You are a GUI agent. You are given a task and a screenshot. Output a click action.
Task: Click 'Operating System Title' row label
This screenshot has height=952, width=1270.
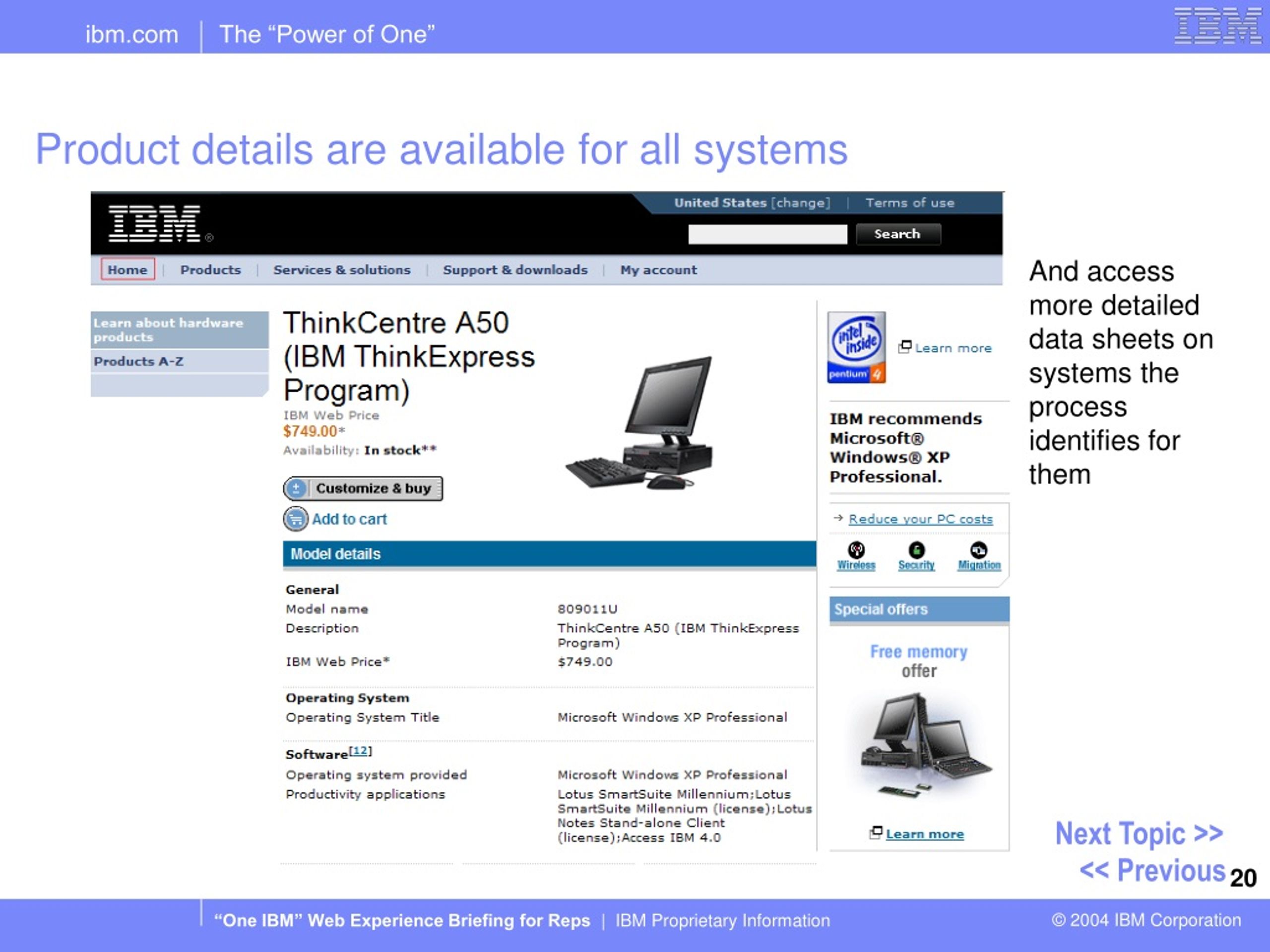[362, 717]
